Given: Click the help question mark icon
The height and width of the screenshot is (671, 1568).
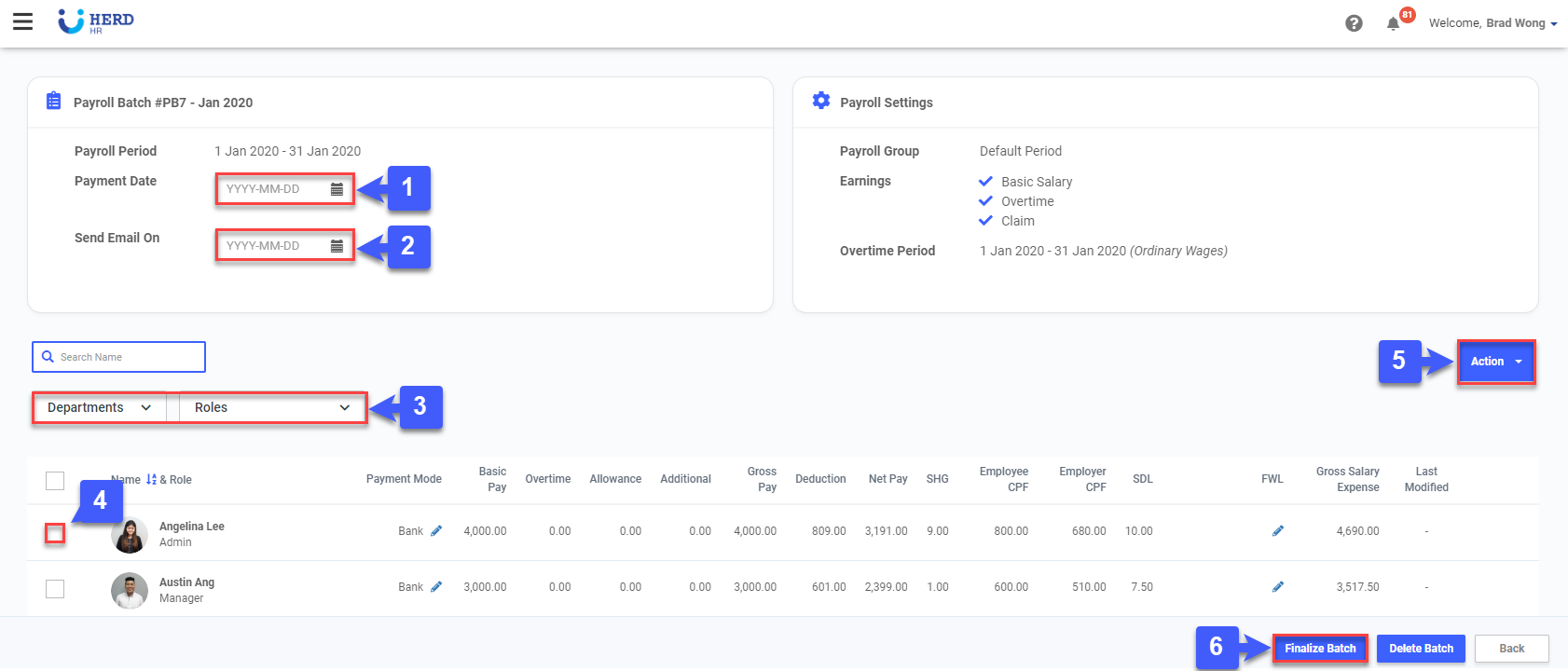Looking at the screenshot, I should pyautogui.click(x=1354, y=23).
